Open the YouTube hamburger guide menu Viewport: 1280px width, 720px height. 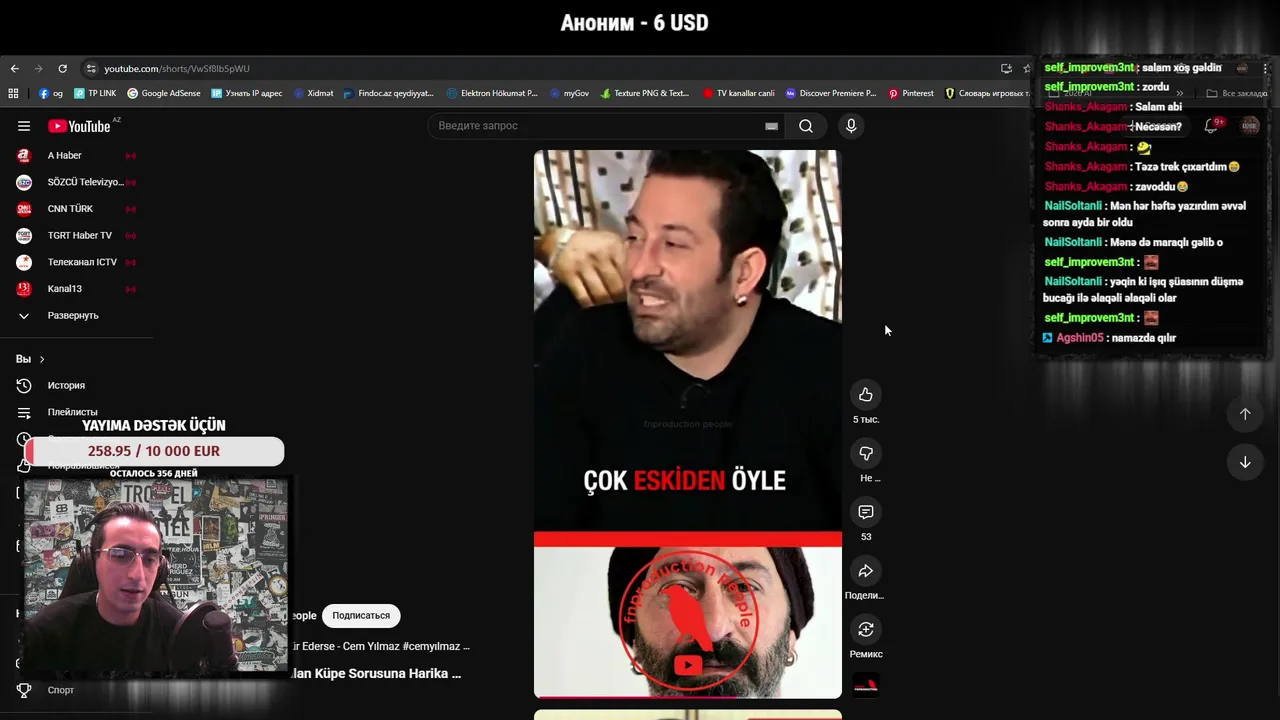(x=24, y=126)
